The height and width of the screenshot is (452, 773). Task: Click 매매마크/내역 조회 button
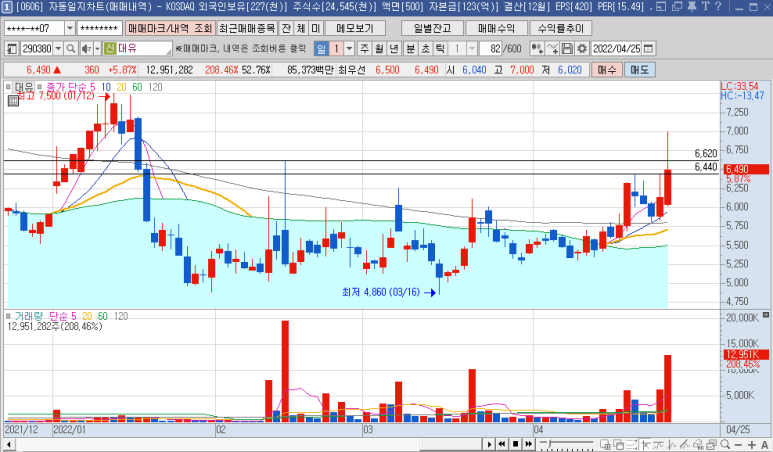(x=170, y=28)
